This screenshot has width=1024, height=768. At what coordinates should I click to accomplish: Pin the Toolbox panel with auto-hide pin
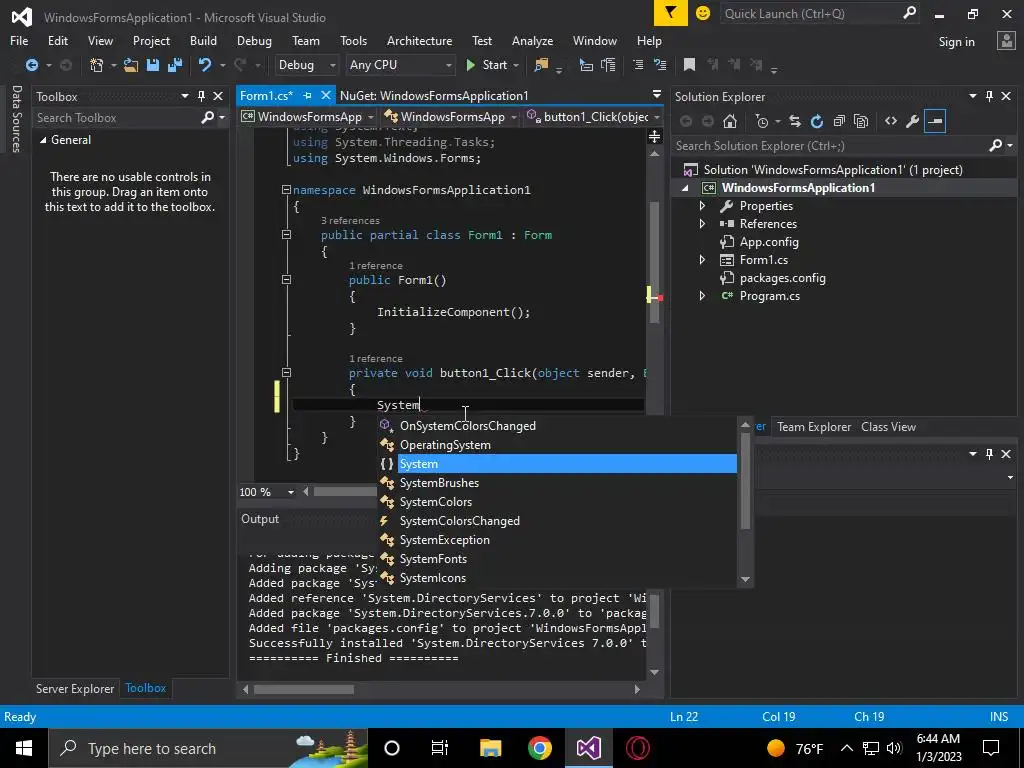pyautogui.click(x=201, y=96)
